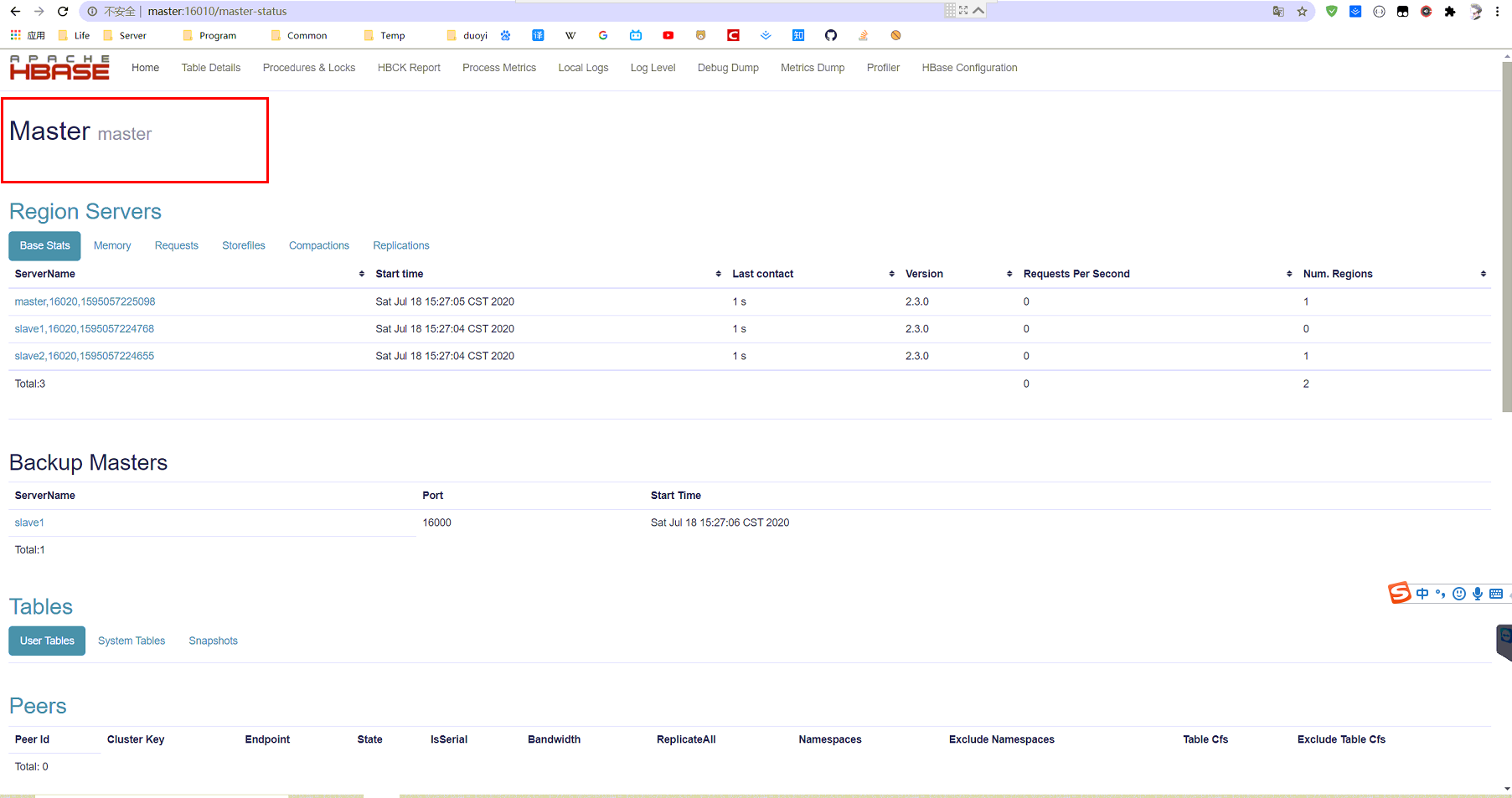The image size is (1512, 798).
Task: Open the apps grid shortcut in bookmarks bar
Action: pyautogui.click(x=15, y=35)
